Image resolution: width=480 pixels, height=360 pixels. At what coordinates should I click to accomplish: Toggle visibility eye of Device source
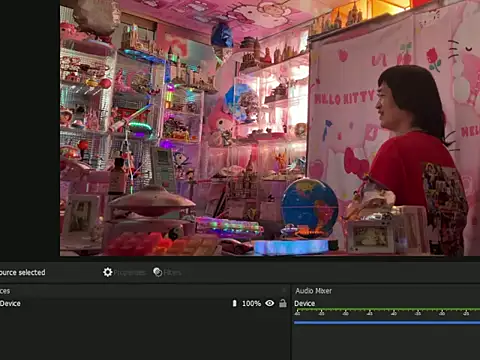[270, 303]
